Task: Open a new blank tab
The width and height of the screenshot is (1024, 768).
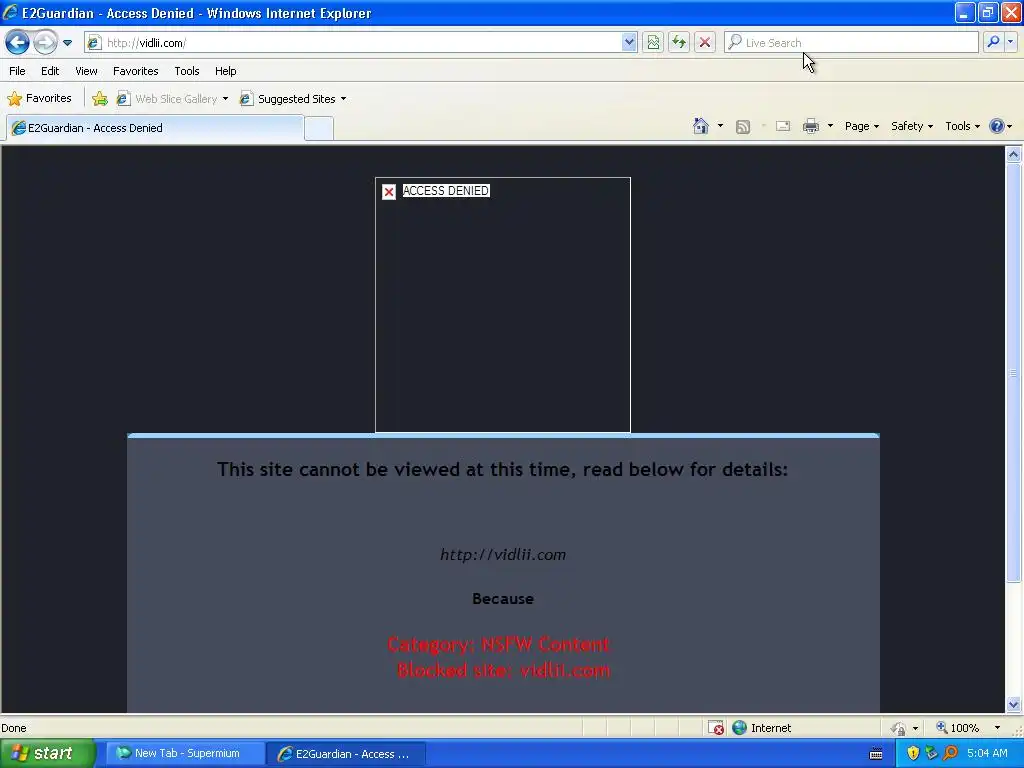Action: (x=319, y=129)
